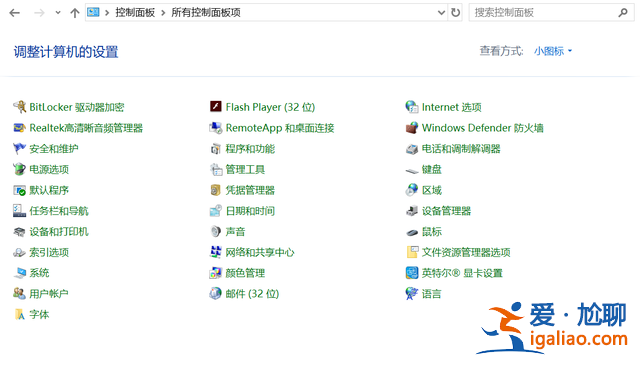Viewport: 640px width, 366px height.
Task: Open the Windows Defender 防火墙 icon
Action: click(412, 128)
